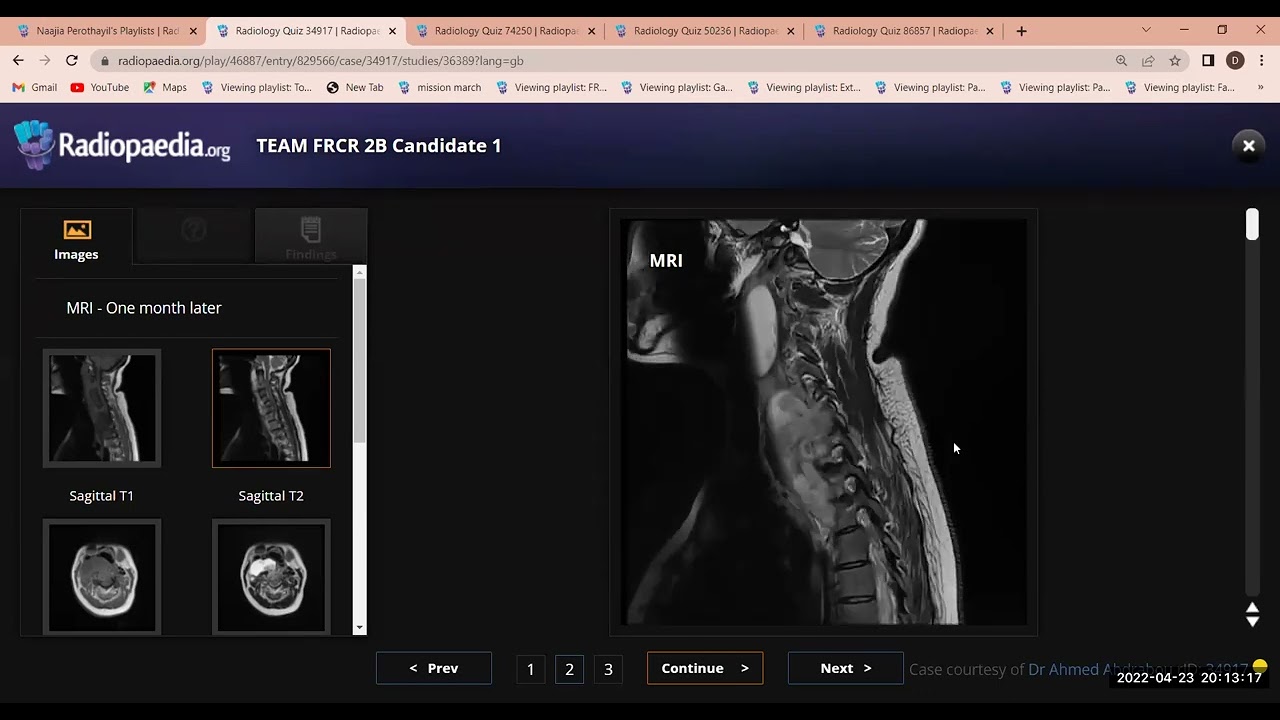Viewport: 1280px width, 720px height.
Task: Open the Findings tab
Action: (x=311, y=238)
